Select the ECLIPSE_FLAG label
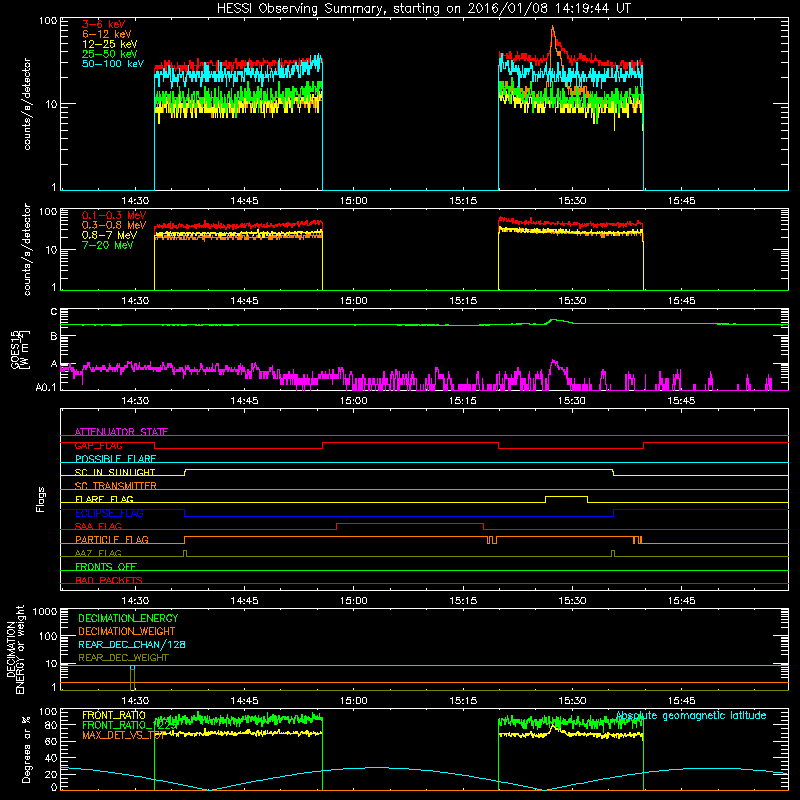The height and width of the screenshot is (800, 800). pyautogui.click(x=109, y=513)
